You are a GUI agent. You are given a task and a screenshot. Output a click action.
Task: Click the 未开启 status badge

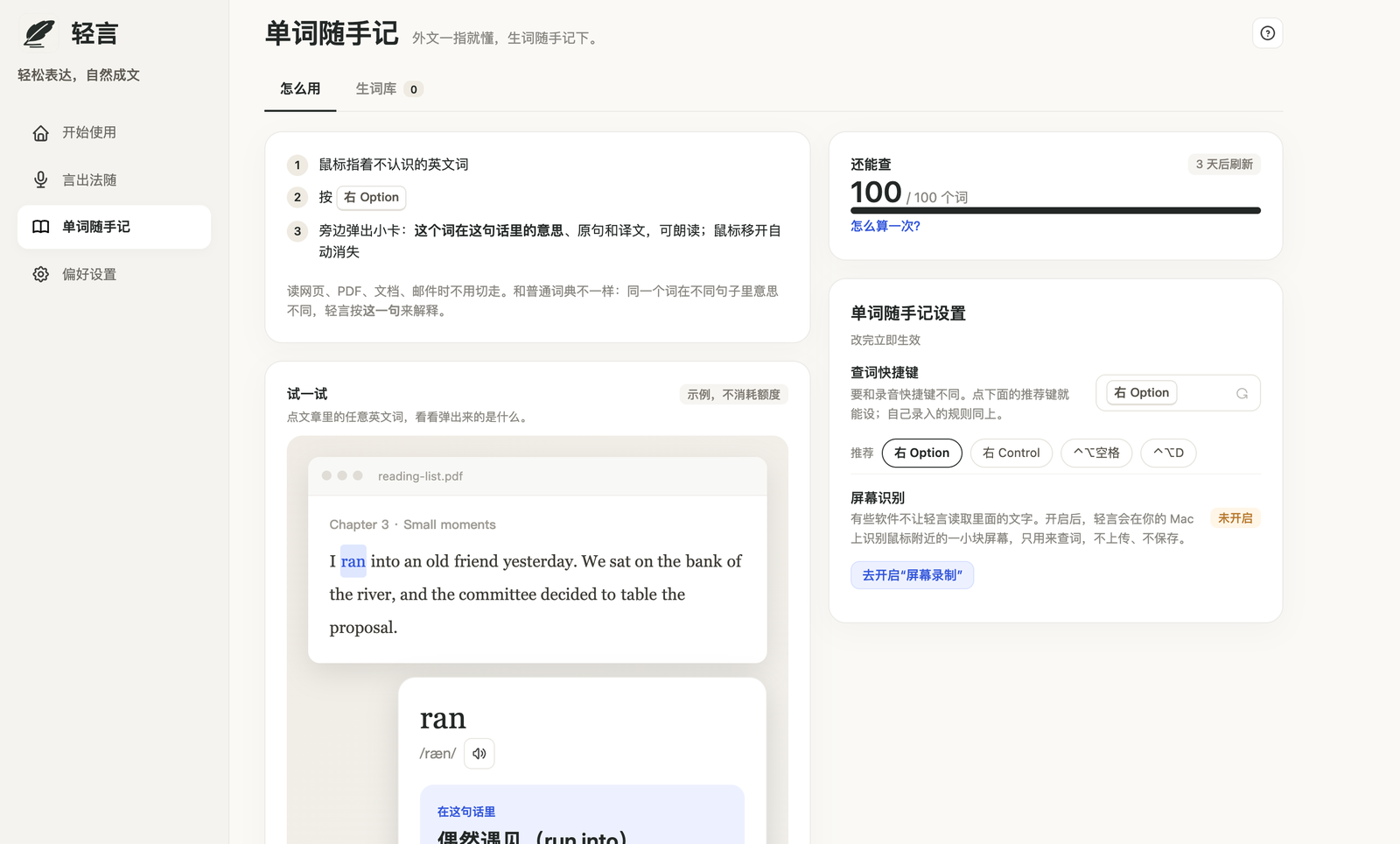pos(1235,518)
